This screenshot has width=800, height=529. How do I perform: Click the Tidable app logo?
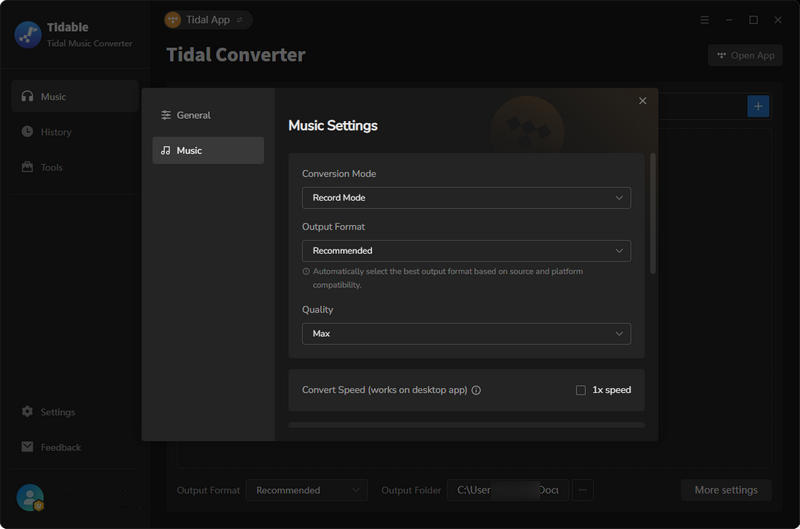click(x=28, y=35)
